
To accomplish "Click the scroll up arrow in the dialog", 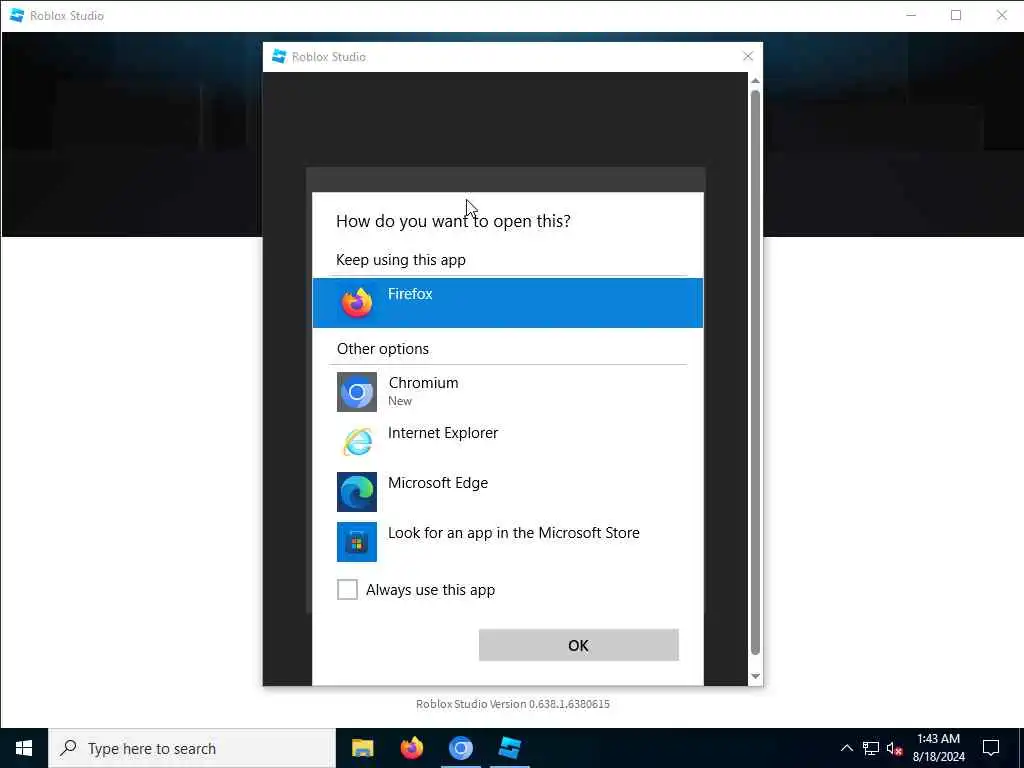I will click(x=756, y=80).
